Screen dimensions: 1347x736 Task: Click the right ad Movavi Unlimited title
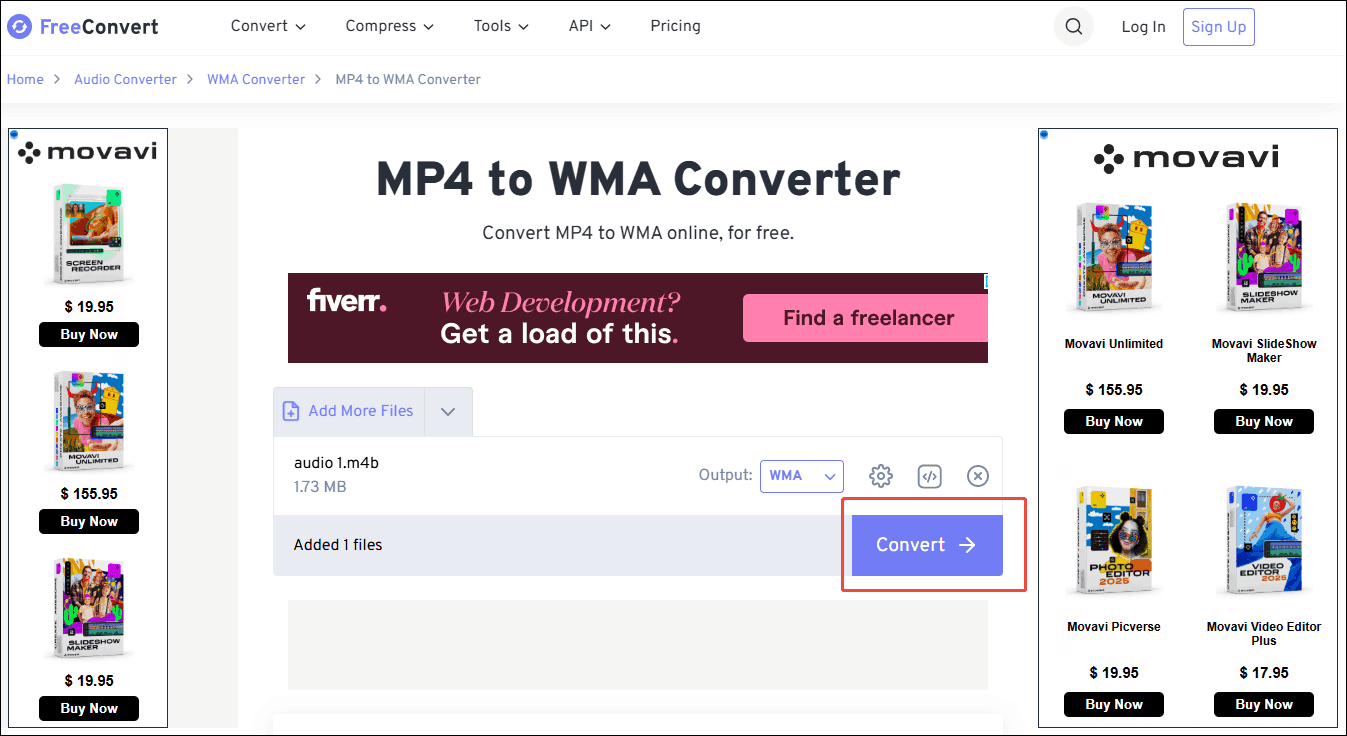1114,344
